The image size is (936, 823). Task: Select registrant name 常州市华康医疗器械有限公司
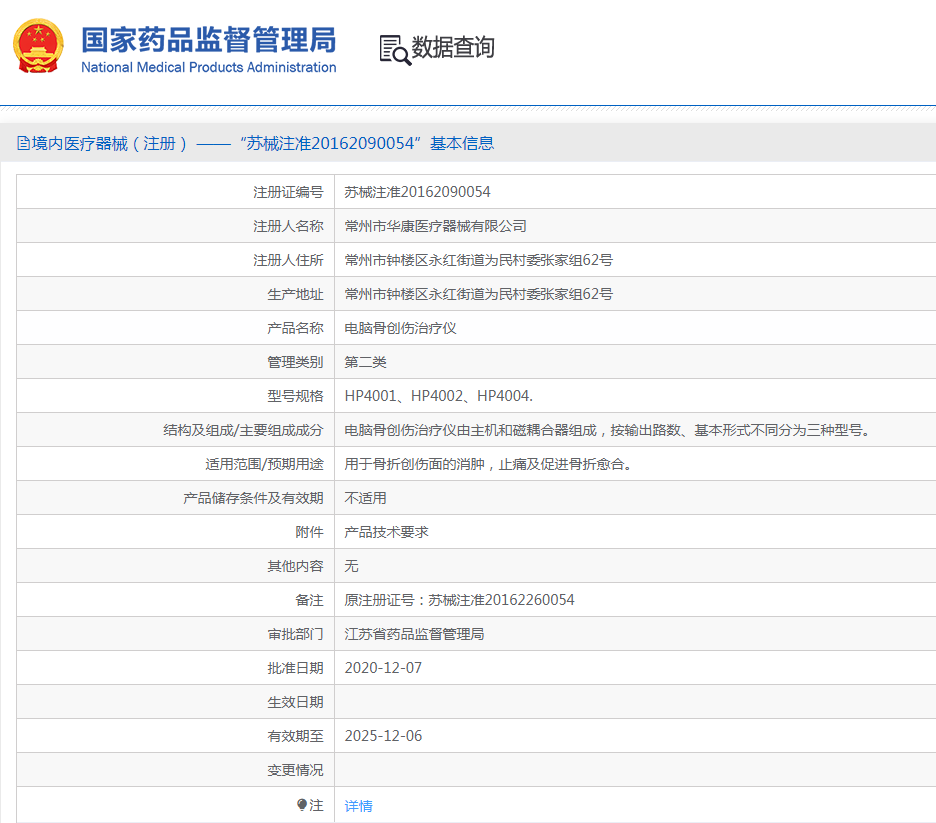(x=435, y=226)
